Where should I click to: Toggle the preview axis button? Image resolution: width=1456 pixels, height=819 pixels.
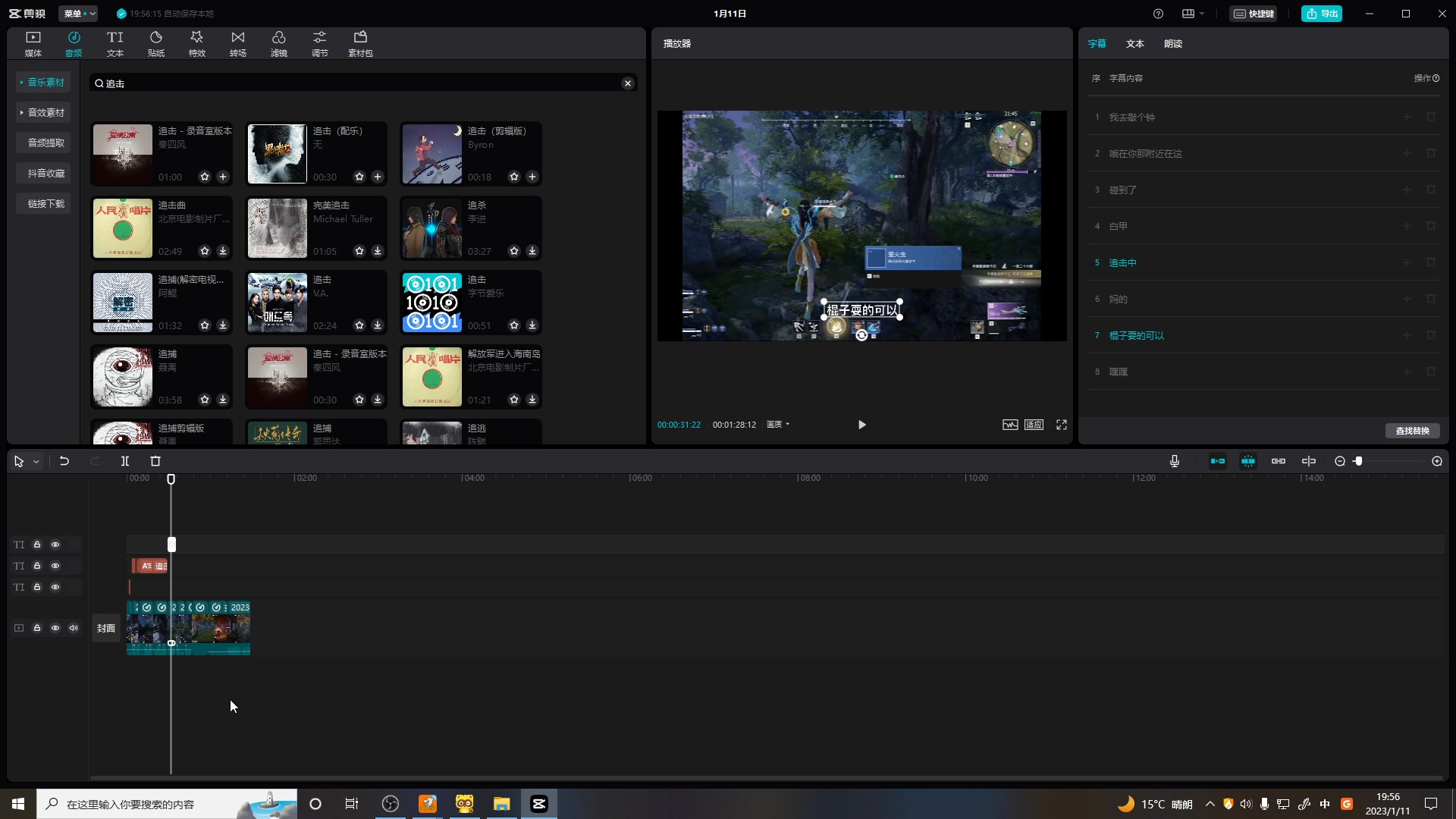(x=1309, y=461)
